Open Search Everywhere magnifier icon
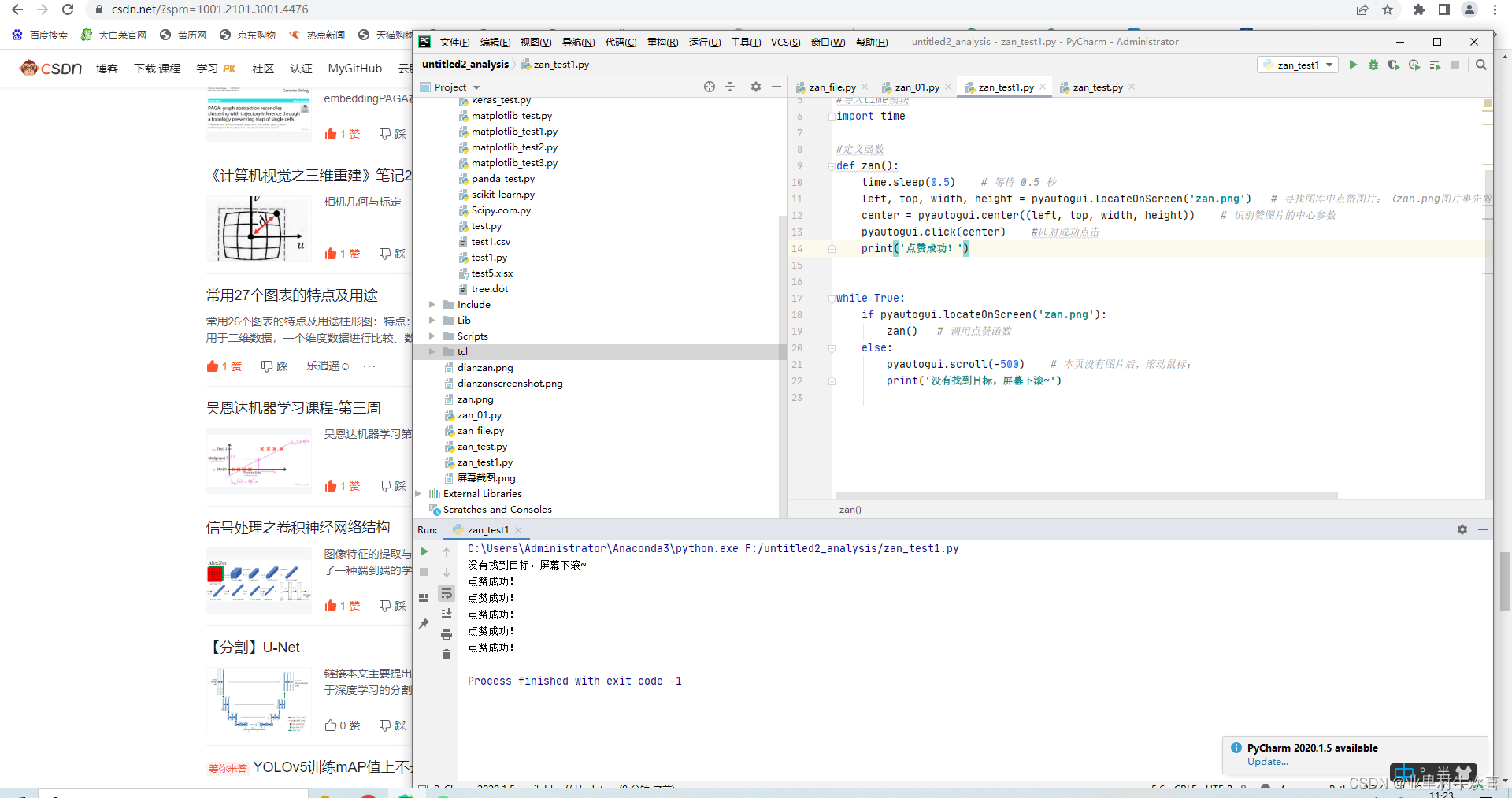The height and width of the screenshot is (798, 1512). coord(1481,65)
